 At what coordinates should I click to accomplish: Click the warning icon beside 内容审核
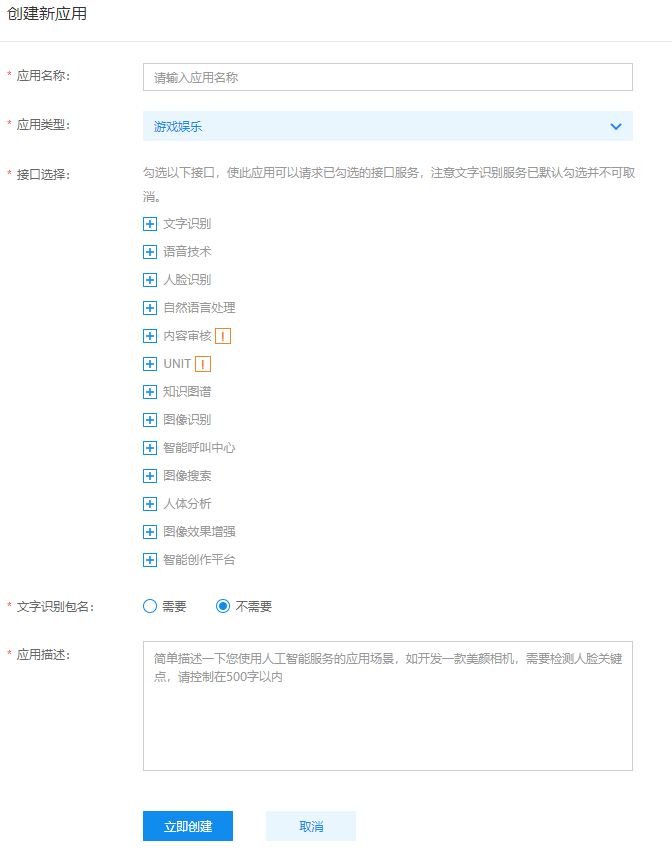click(223, 336)
